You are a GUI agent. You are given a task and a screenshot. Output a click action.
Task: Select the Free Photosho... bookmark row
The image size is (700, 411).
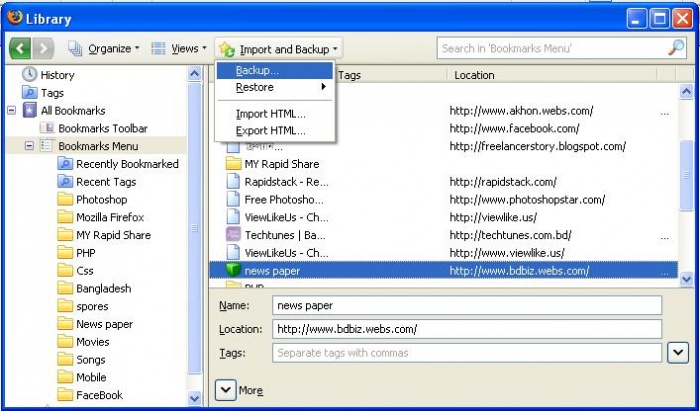444,199
